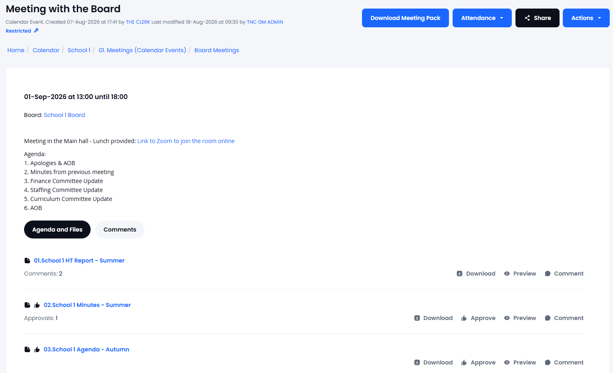
Task: Open TNC GM ADMIN user profile link
Action: pos(265,22)
